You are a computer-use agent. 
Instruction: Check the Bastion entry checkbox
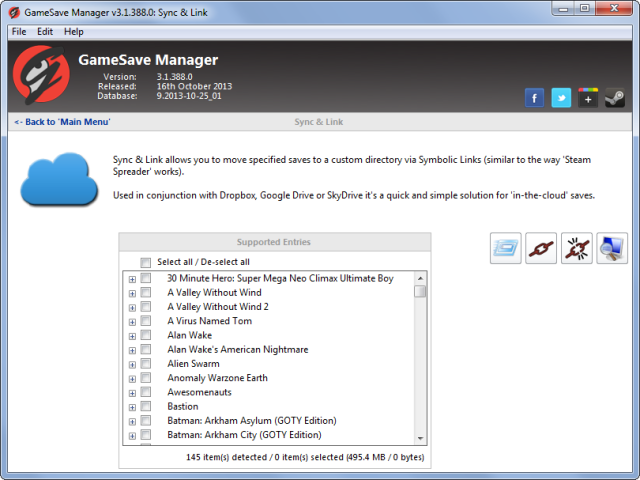[x=146, y=406]
